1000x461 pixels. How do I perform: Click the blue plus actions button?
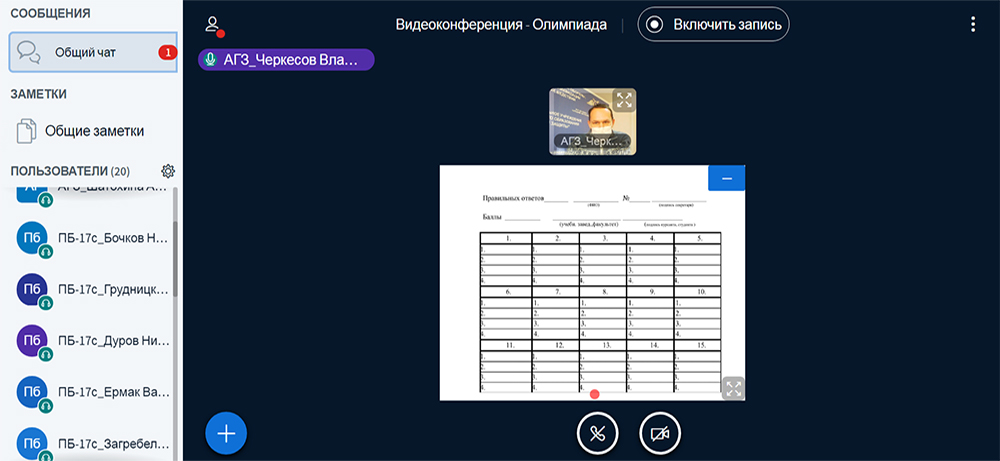click(226, 433)
